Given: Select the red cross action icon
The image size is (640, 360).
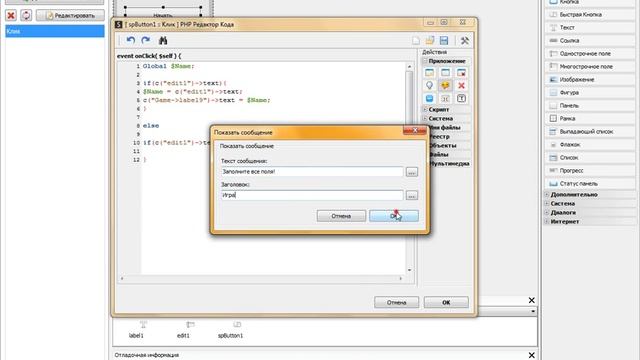Looking at the screenshot, I should coord(461,85).
